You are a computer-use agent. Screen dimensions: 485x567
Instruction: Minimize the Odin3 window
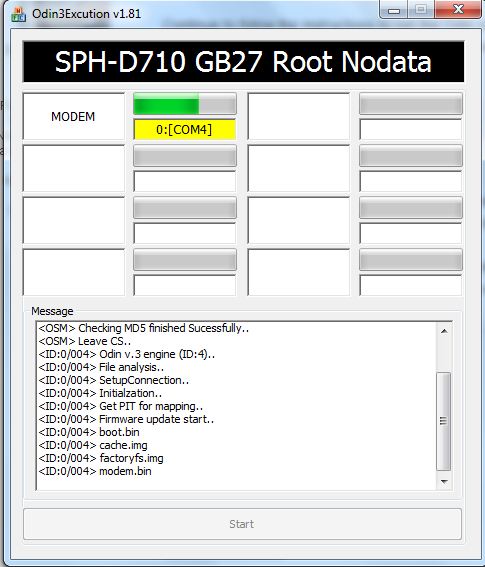pos(393,10)
